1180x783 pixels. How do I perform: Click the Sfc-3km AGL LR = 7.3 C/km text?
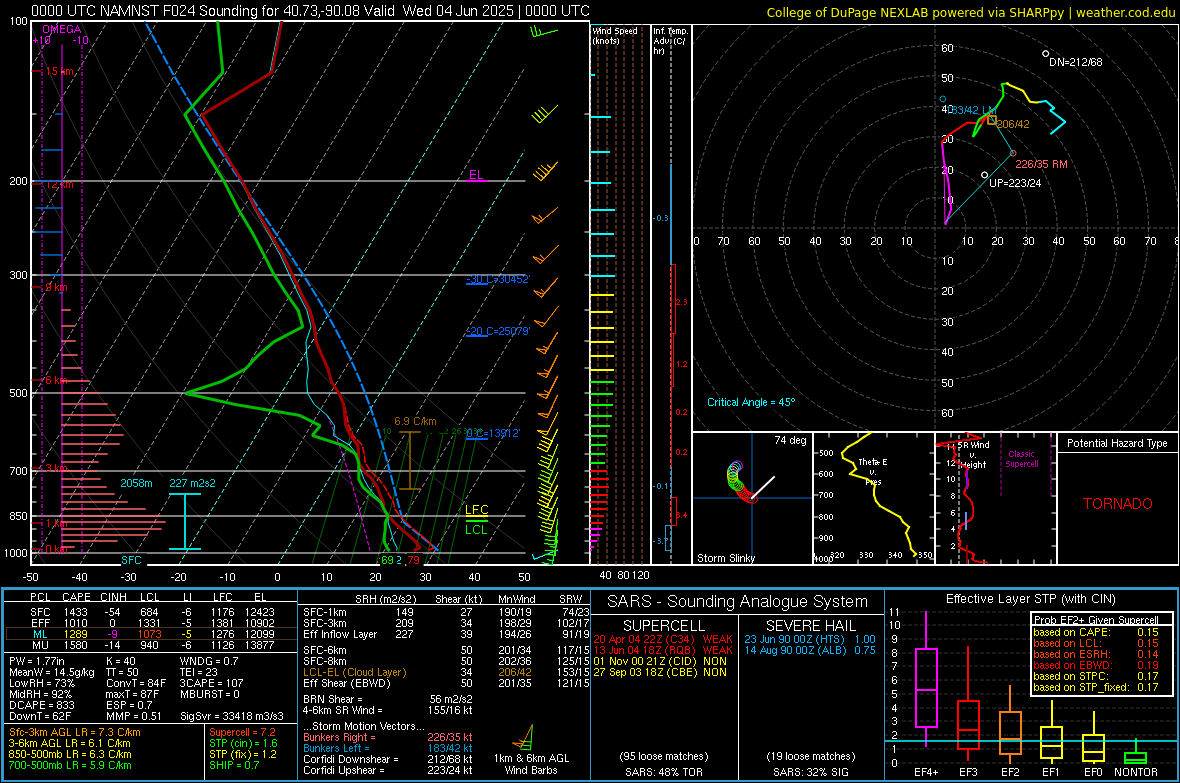tap(75, 732)
